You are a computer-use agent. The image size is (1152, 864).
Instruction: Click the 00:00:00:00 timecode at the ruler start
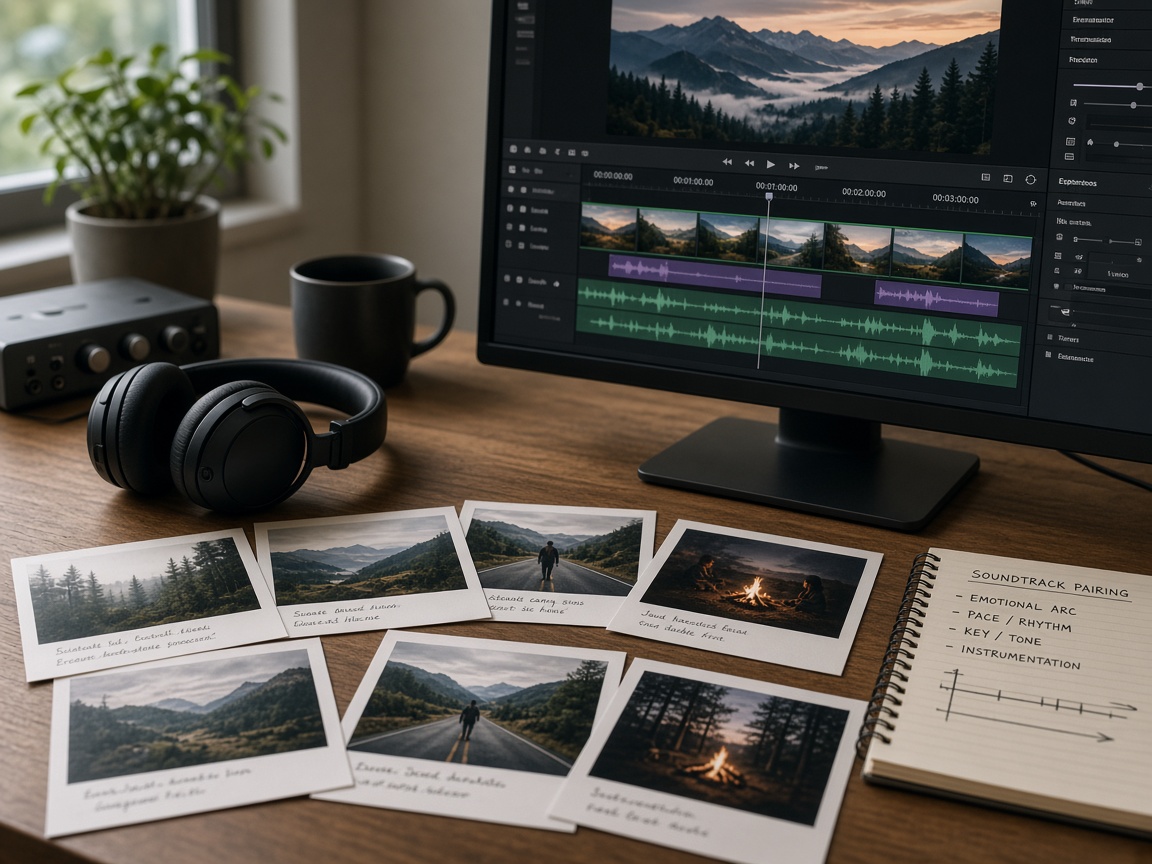(x=613, y=176)
